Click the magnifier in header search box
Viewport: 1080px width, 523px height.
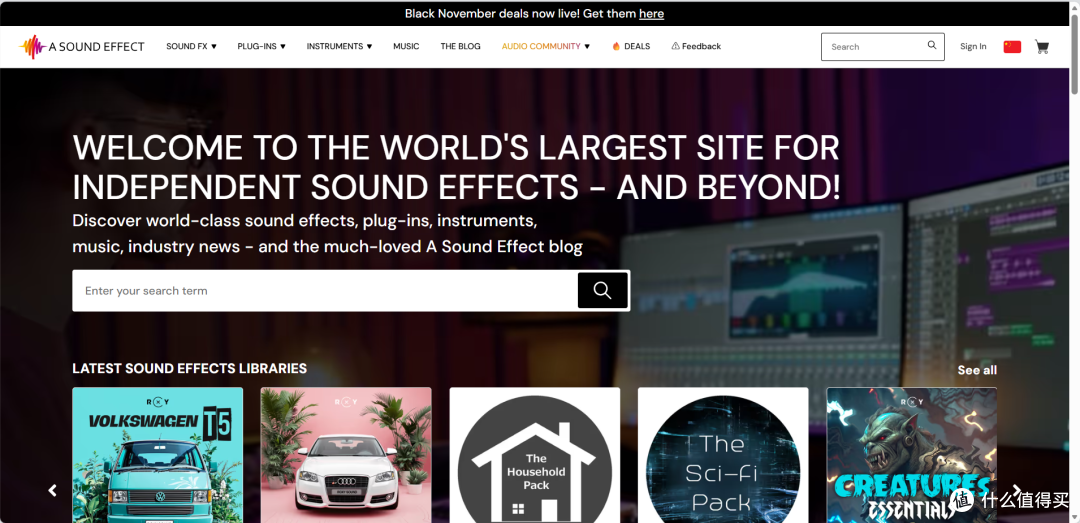click(932, 45)
